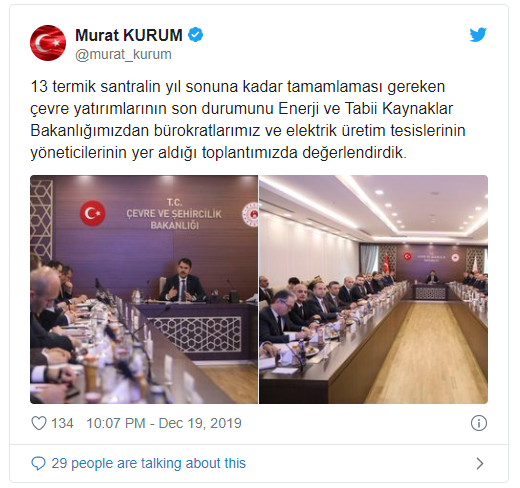Like the tweet with heart icon
The image size is (520, 488).
pyautogui.click(x=39, y=423)
